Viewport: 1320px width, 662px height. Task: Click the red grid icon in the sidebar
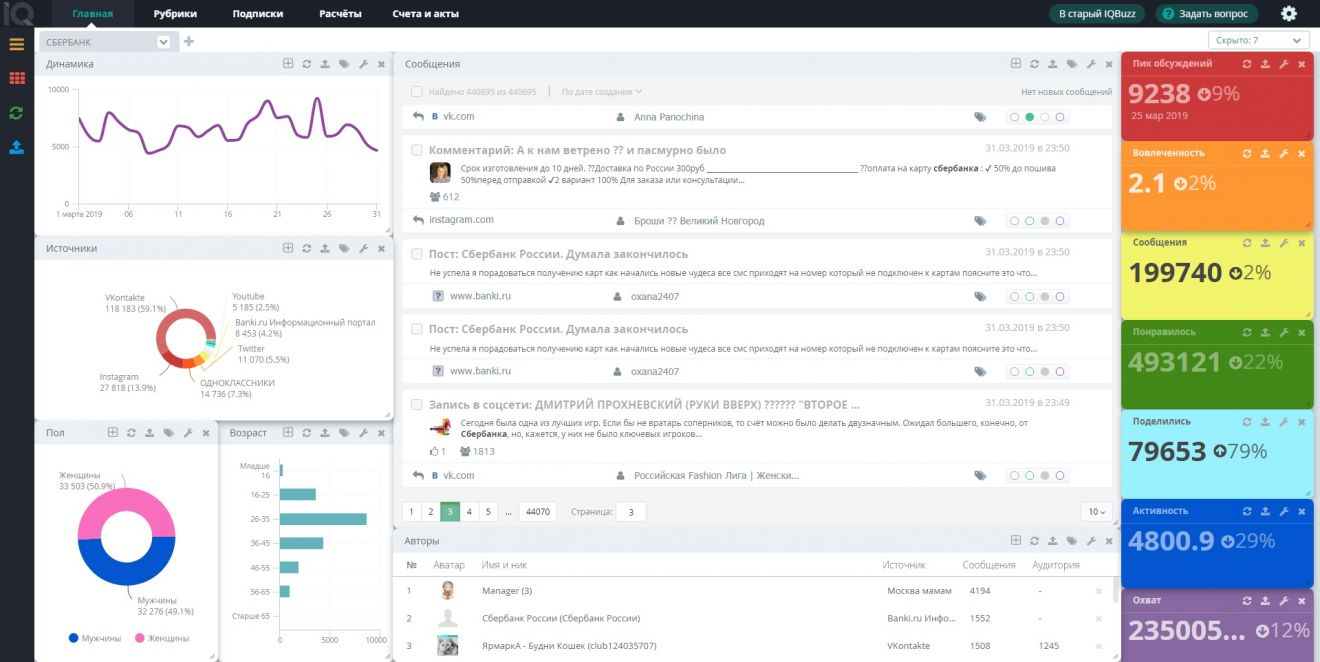click(16, 78)
